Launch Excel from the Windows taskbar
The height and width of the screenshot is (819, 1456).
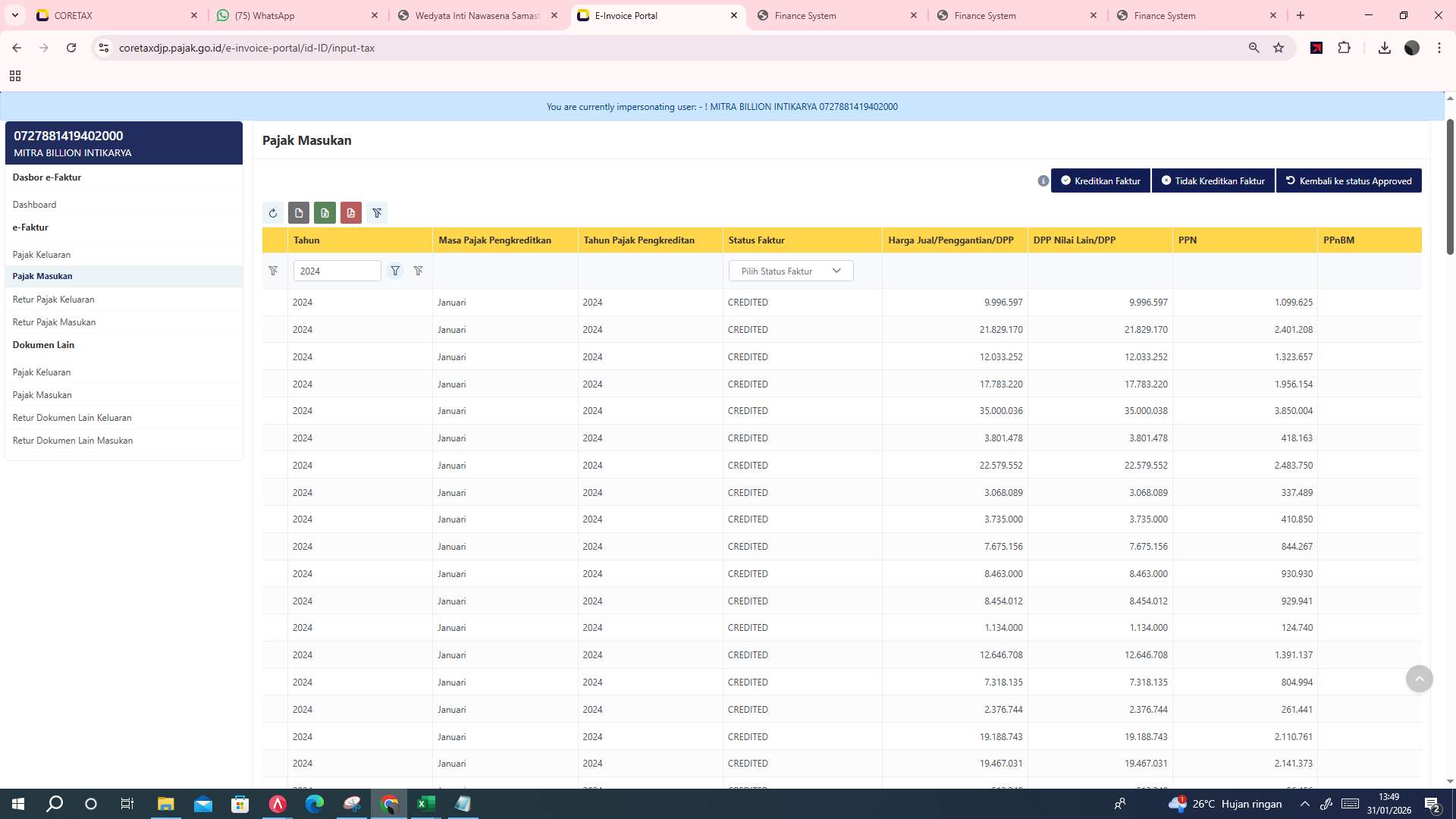point(425,803)
